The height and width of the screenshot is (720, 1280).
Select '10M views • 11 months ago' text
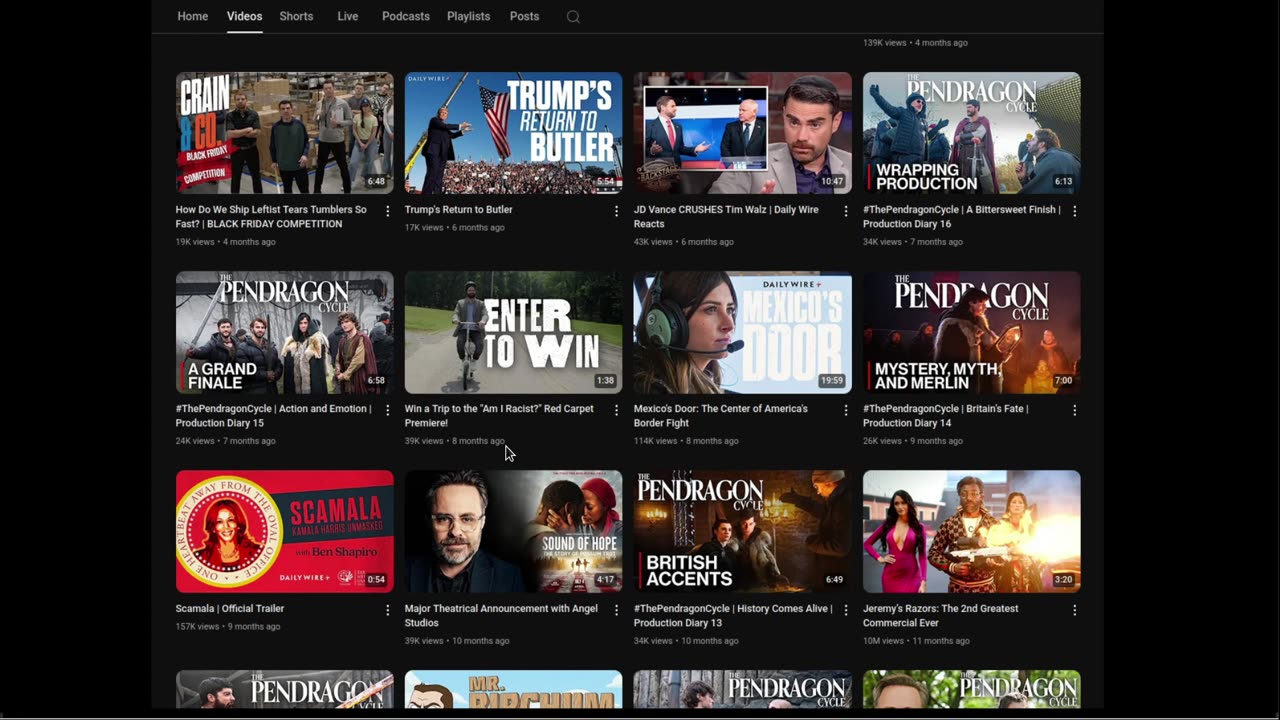pyautogui.click(x=917, y=641)
